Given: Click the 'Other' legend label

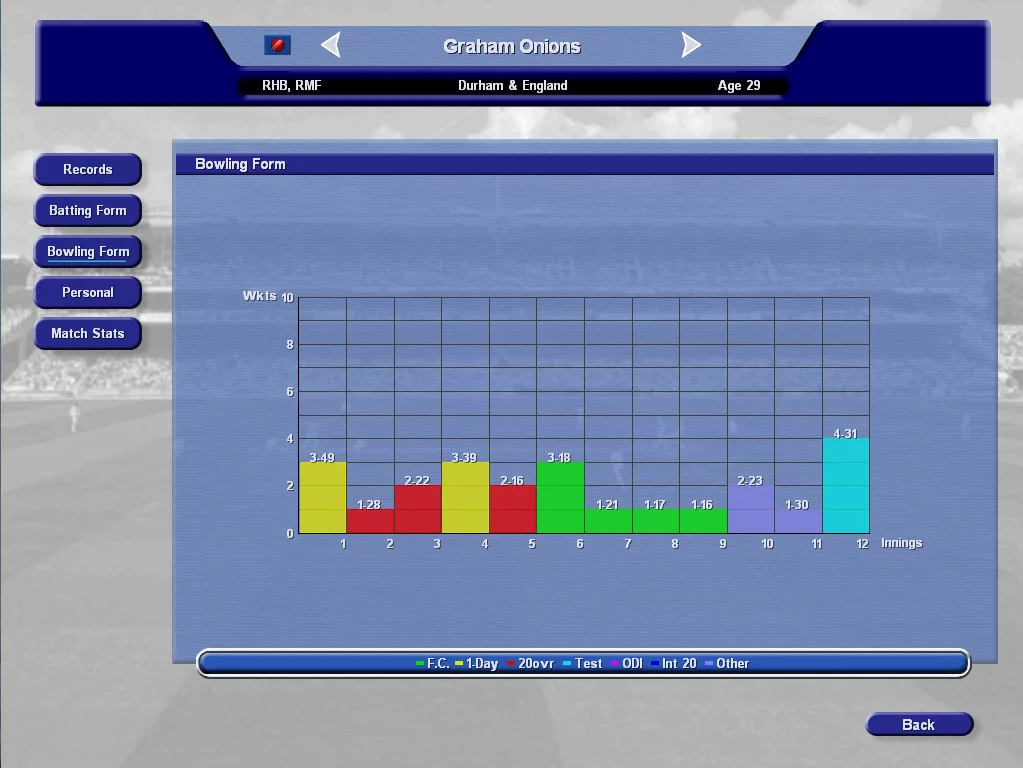Looking at the screenshot, I should [732, 664].
